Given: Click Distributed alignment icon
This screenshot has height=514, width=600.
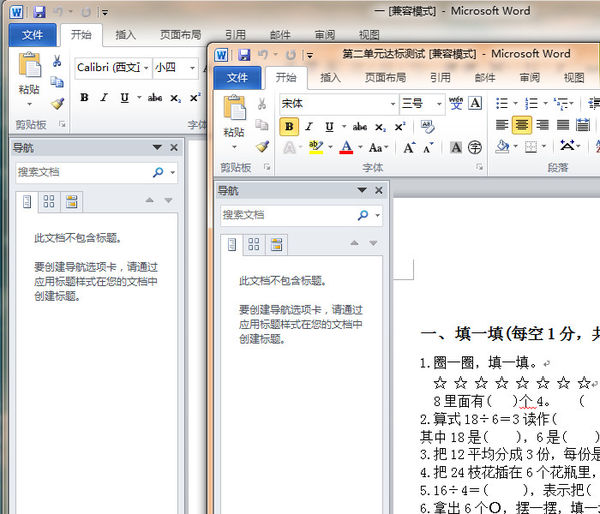Looking at the screenshot, I should [x=583, y=125].
